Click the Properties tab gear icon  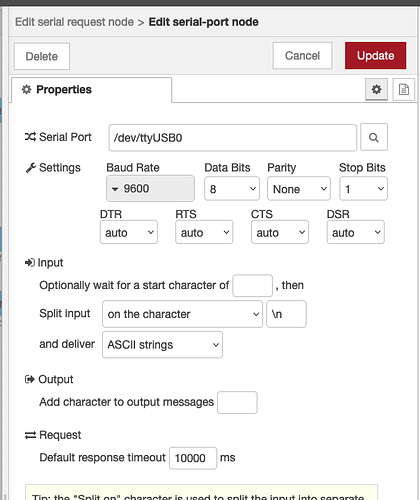[26, 89]
